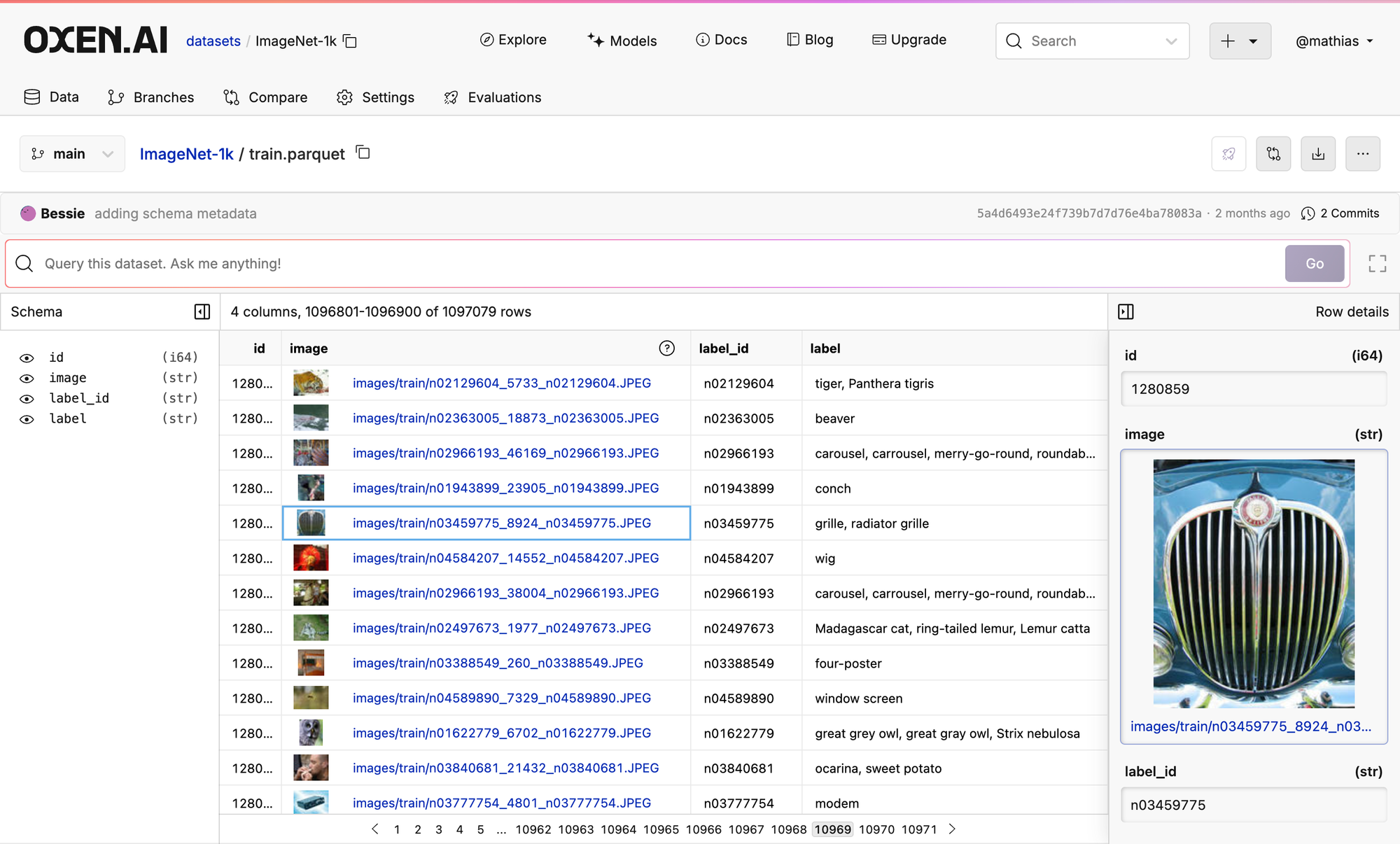
Task: Open the Evaluations tab
Action: (x=493, y=97)
